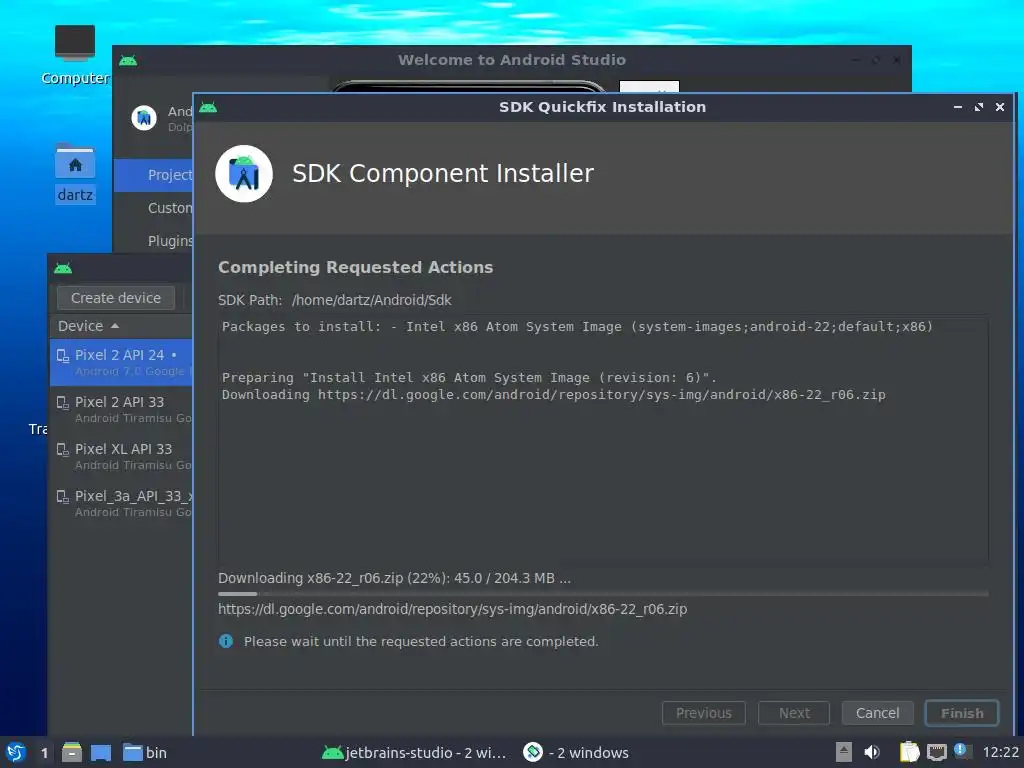Open the bin folder taskbar item
1024x768 pixels.
pos(145,753)
